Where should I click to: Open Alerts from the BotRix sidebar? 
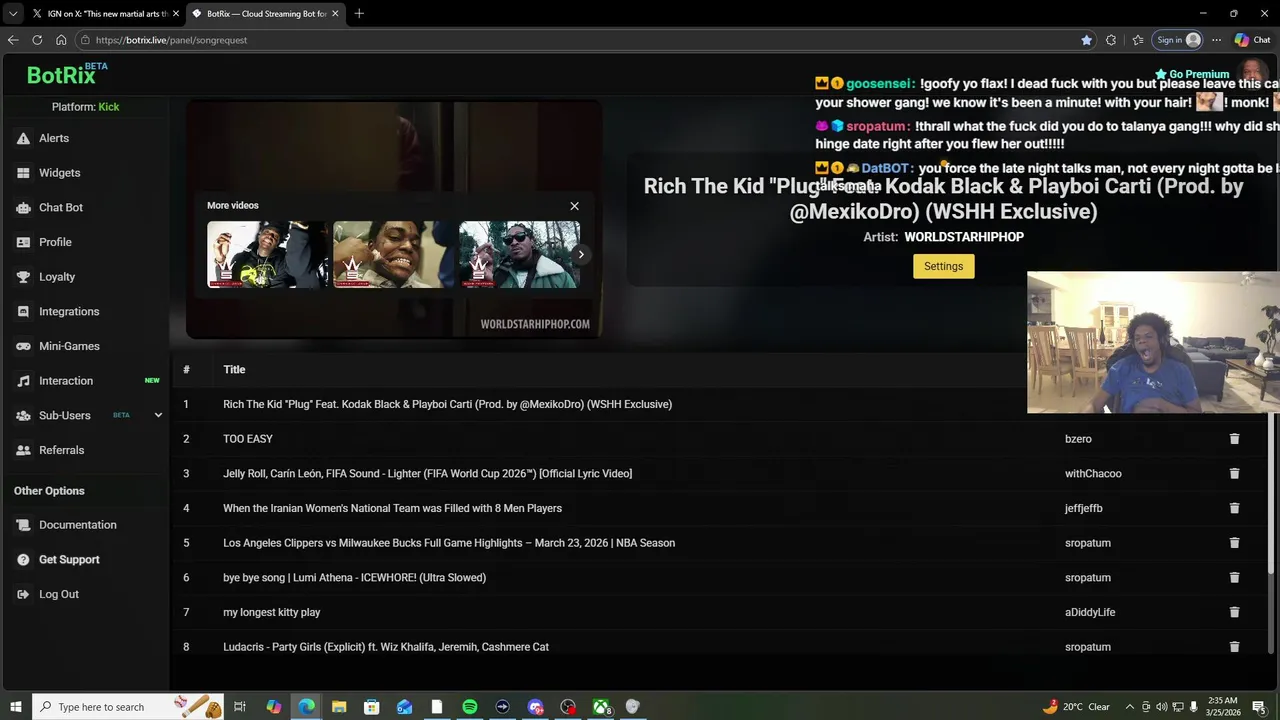click(x=54, y=138)
